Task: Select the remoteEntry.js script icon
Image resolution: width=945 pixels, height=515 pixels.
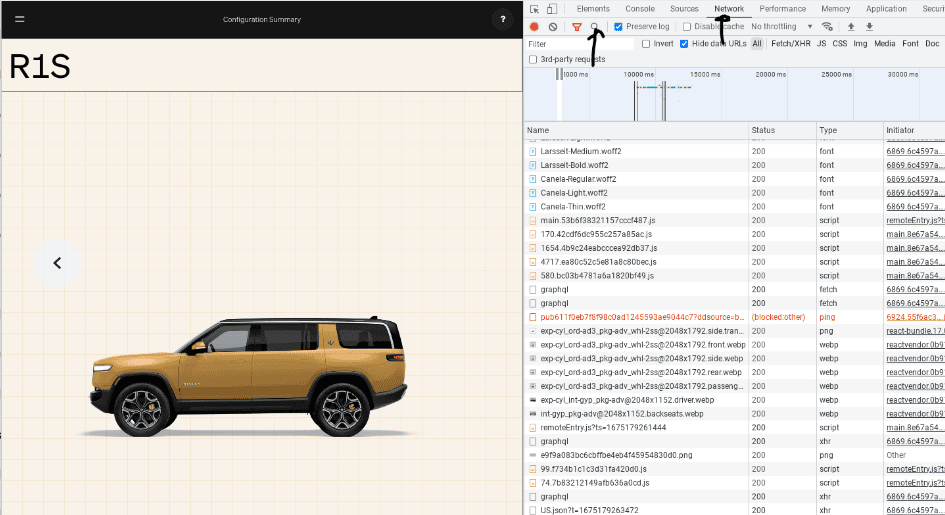Action: pos(533,428)
